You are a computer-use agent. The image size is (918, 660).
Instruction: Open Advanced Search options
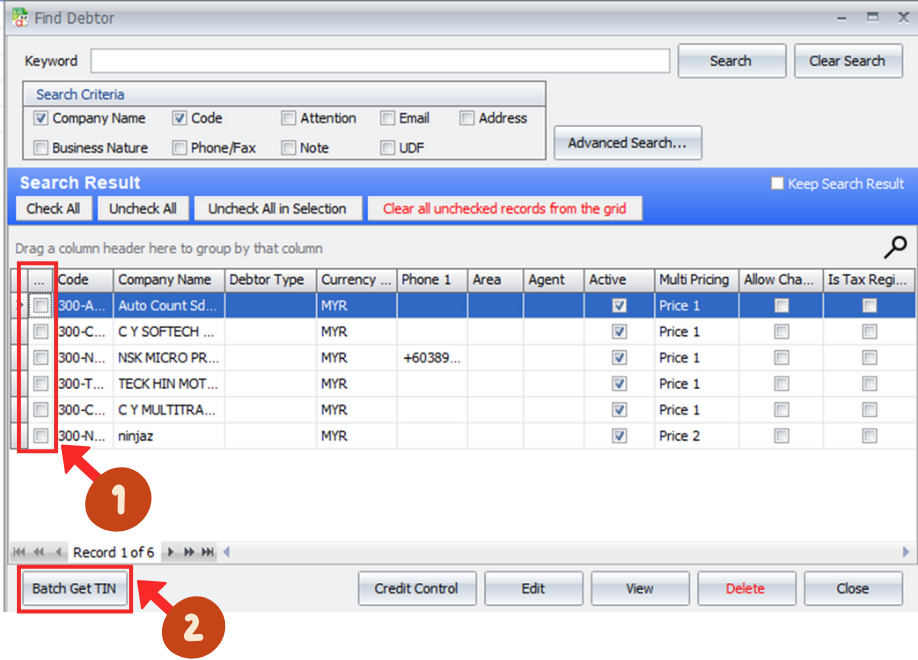click(x=627, y=143)
